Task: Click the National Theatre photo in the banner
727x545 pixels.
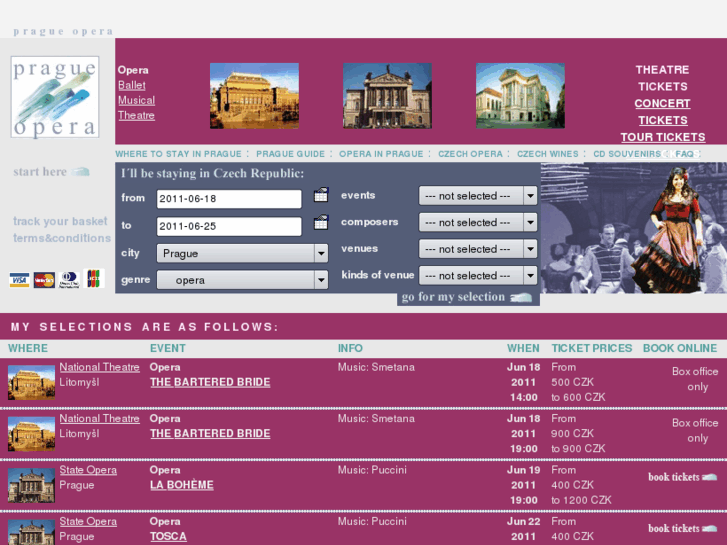Action: point(255,96)
